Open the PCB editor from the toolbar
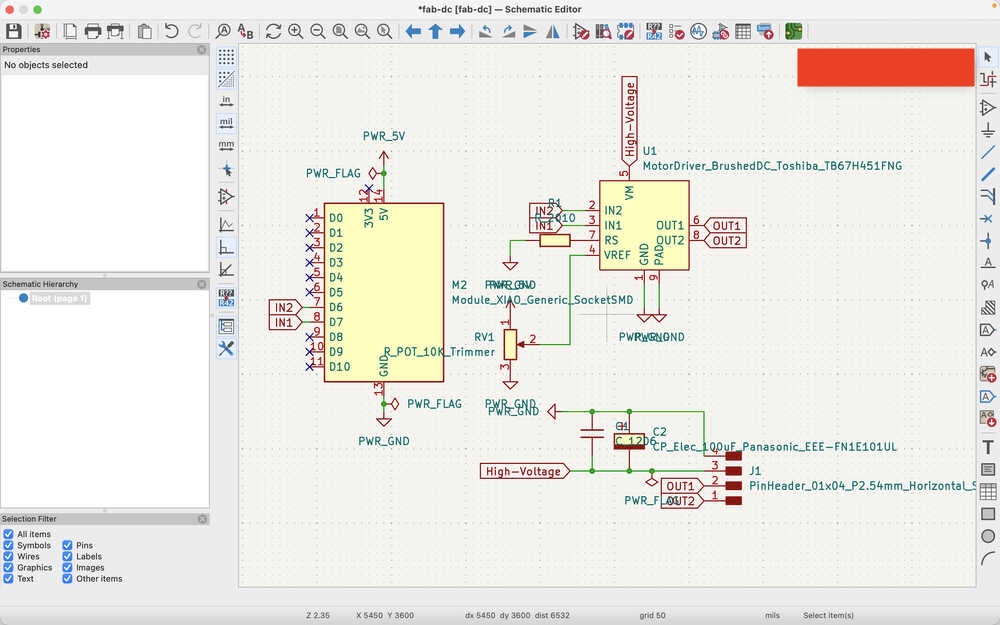 [x=793, y=31]
